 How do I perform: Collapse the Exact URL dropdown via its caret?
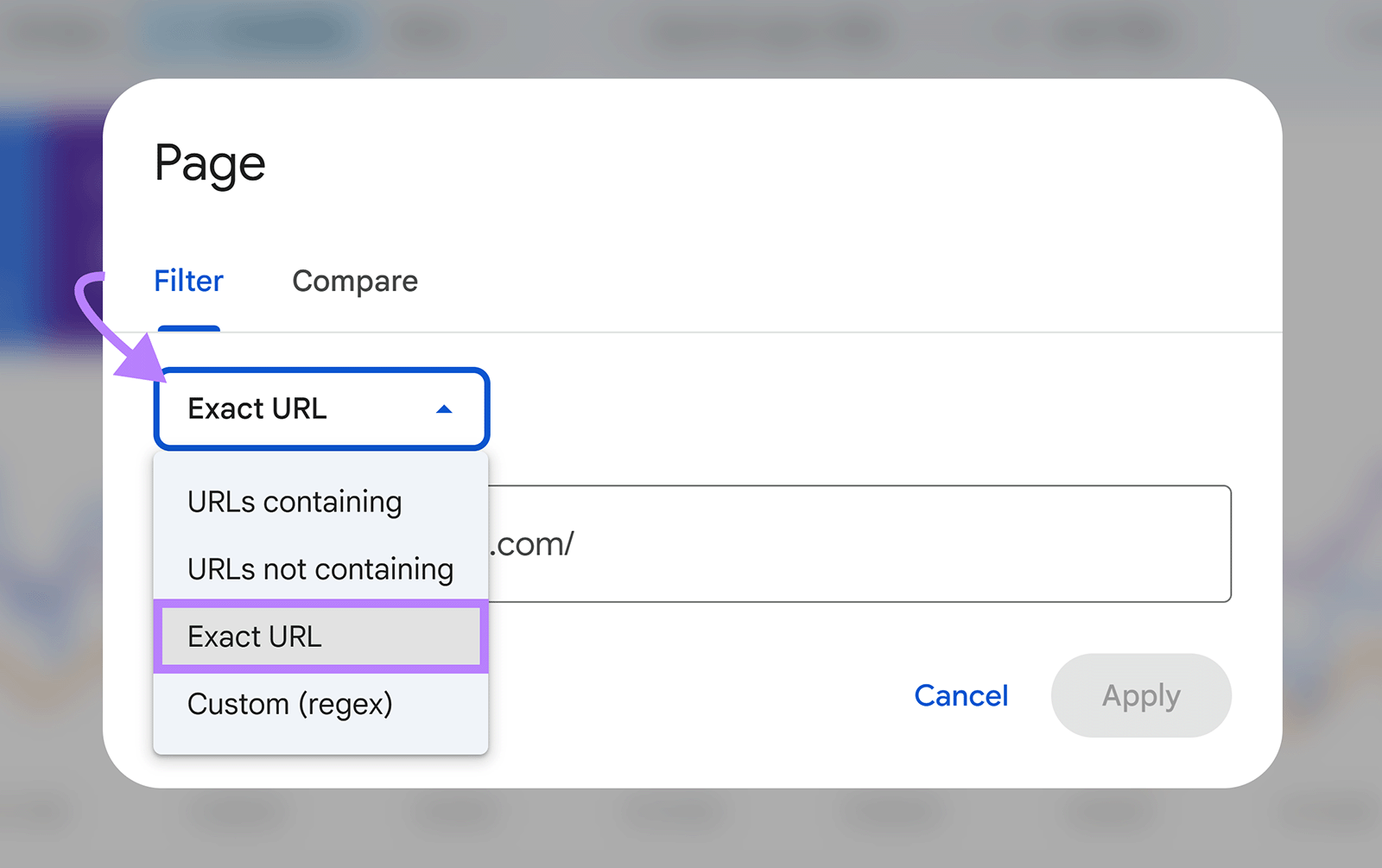[x=443, y=409]
